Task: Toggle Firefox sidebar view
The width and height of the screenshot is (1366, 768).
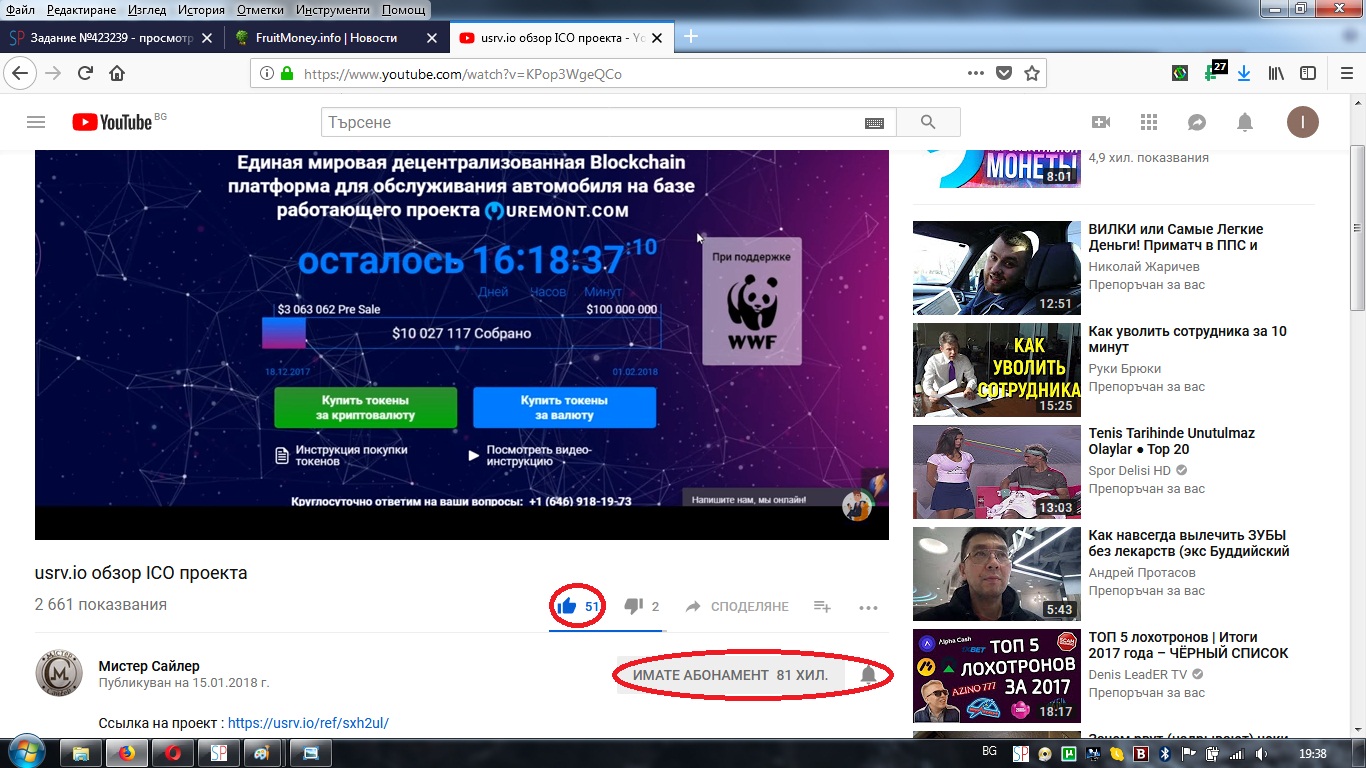Action: coord(1307,73)
